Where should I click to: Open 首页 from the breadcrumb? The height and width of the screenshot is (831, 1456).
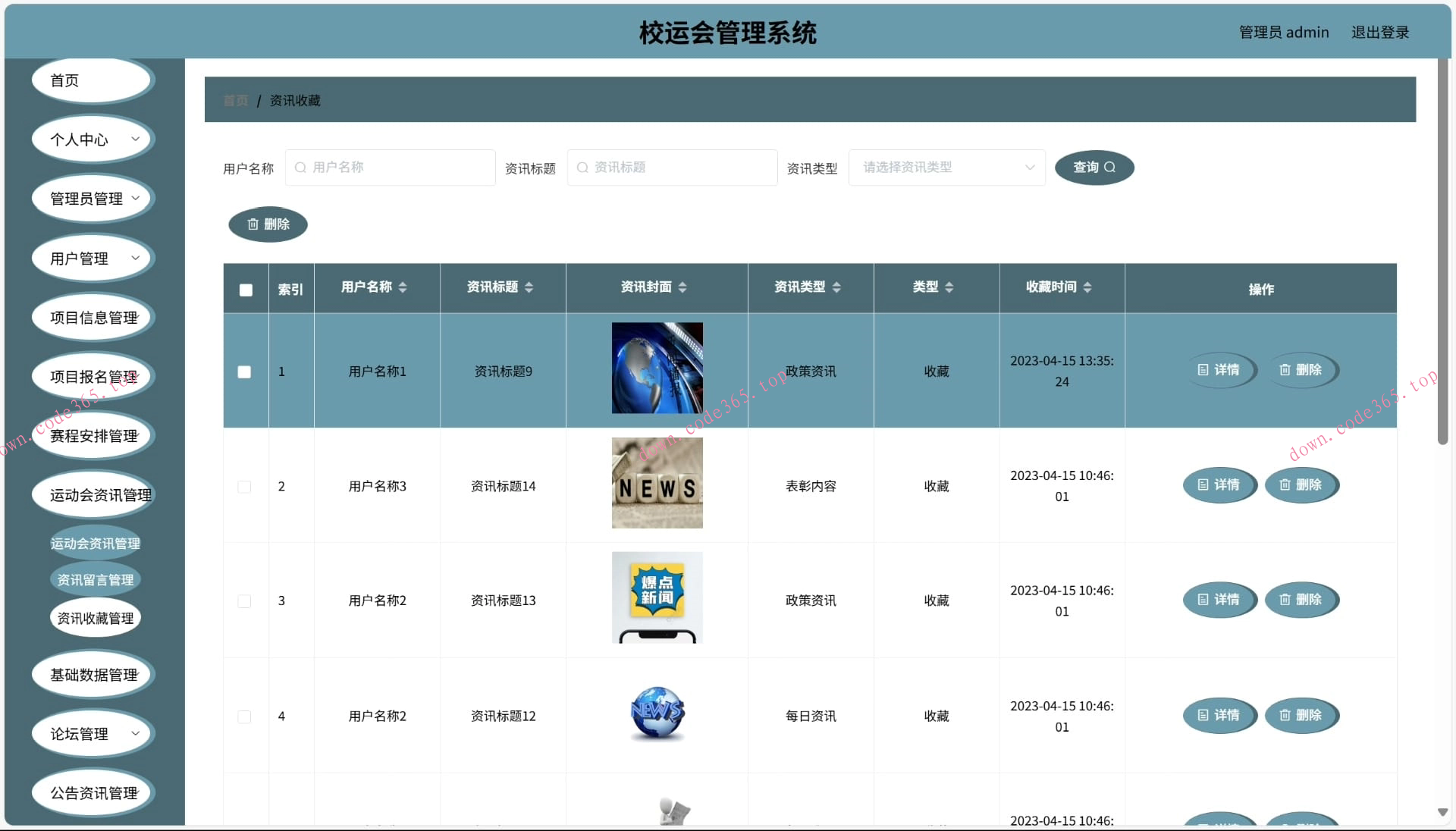click(235, 99)
